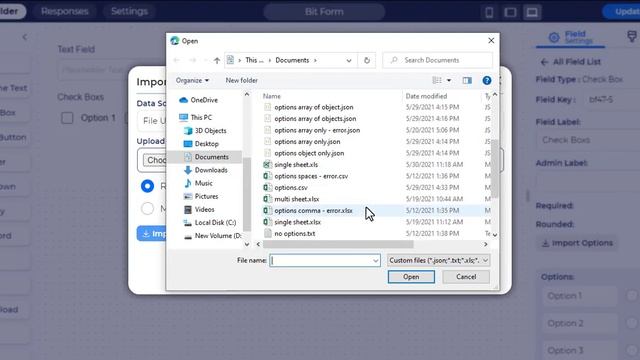The width and height of the screenshot is (640, 360).
Task: Toggle the preview pane icon
Action: click(x=467, y=80)
